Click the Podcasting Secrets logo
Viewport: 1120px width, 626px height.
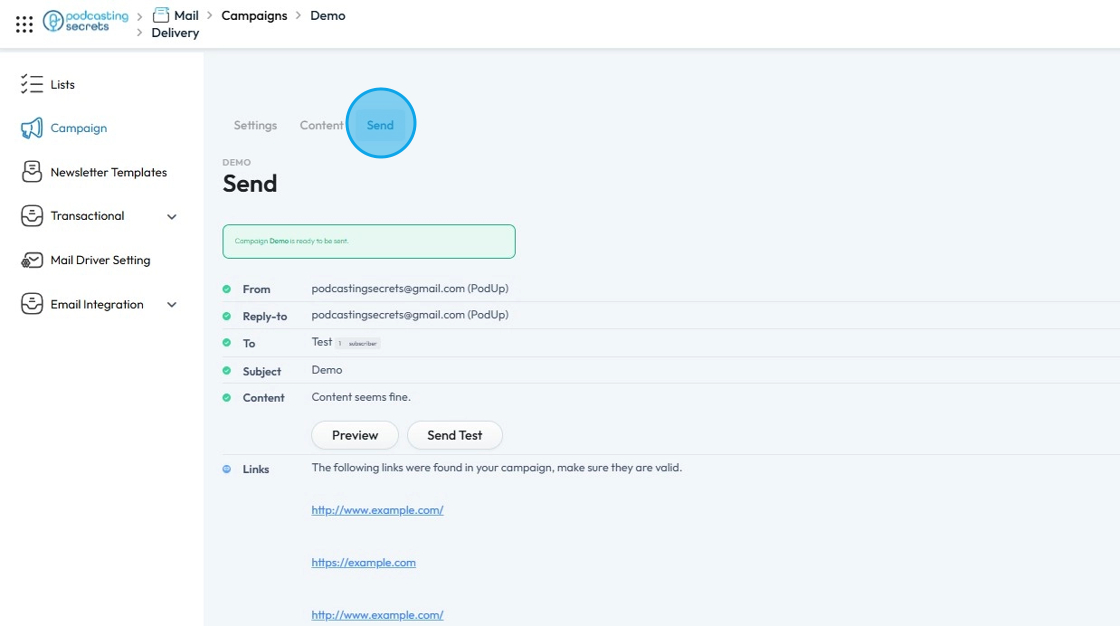pyautogui.click(x=86, y=21)
